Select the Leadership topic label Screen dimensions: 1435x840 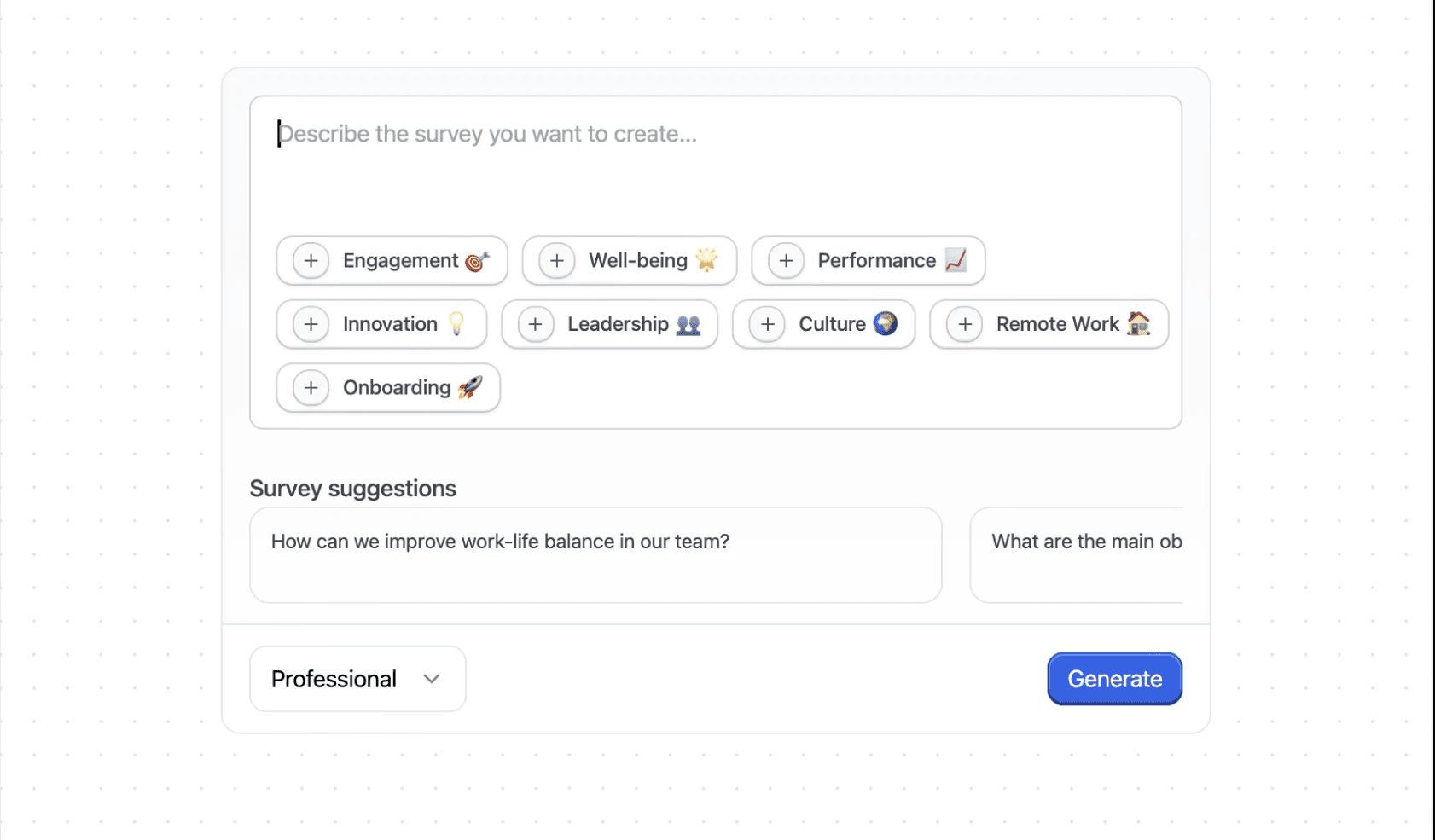619,324
